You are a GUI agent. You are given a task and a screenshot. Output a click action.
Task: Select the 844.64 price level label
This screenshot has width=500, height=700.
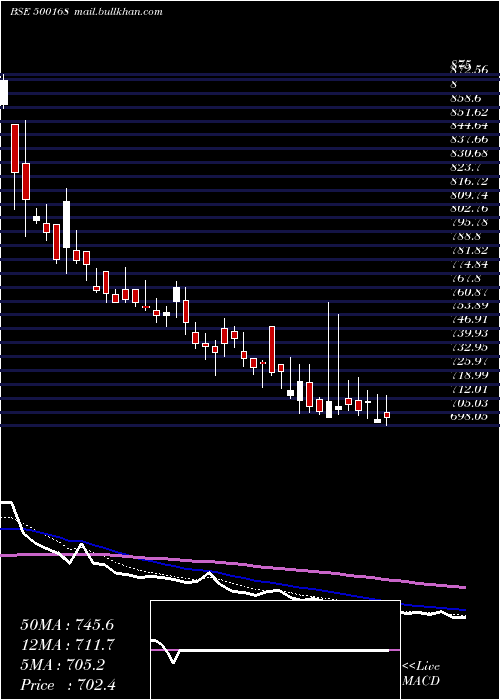click(x=469, y=125)
